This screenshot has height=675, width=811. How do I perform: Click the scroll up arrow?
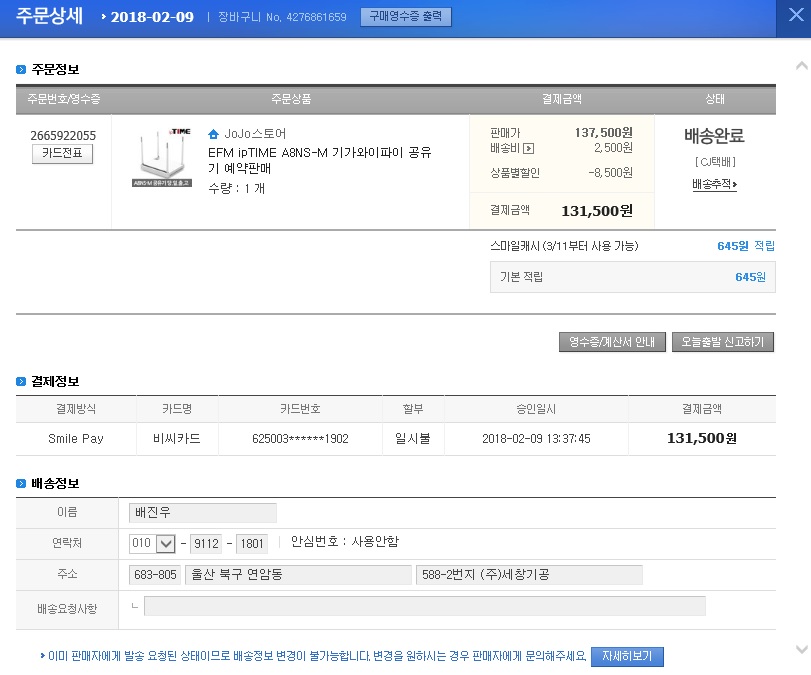[x=801, y=66]
